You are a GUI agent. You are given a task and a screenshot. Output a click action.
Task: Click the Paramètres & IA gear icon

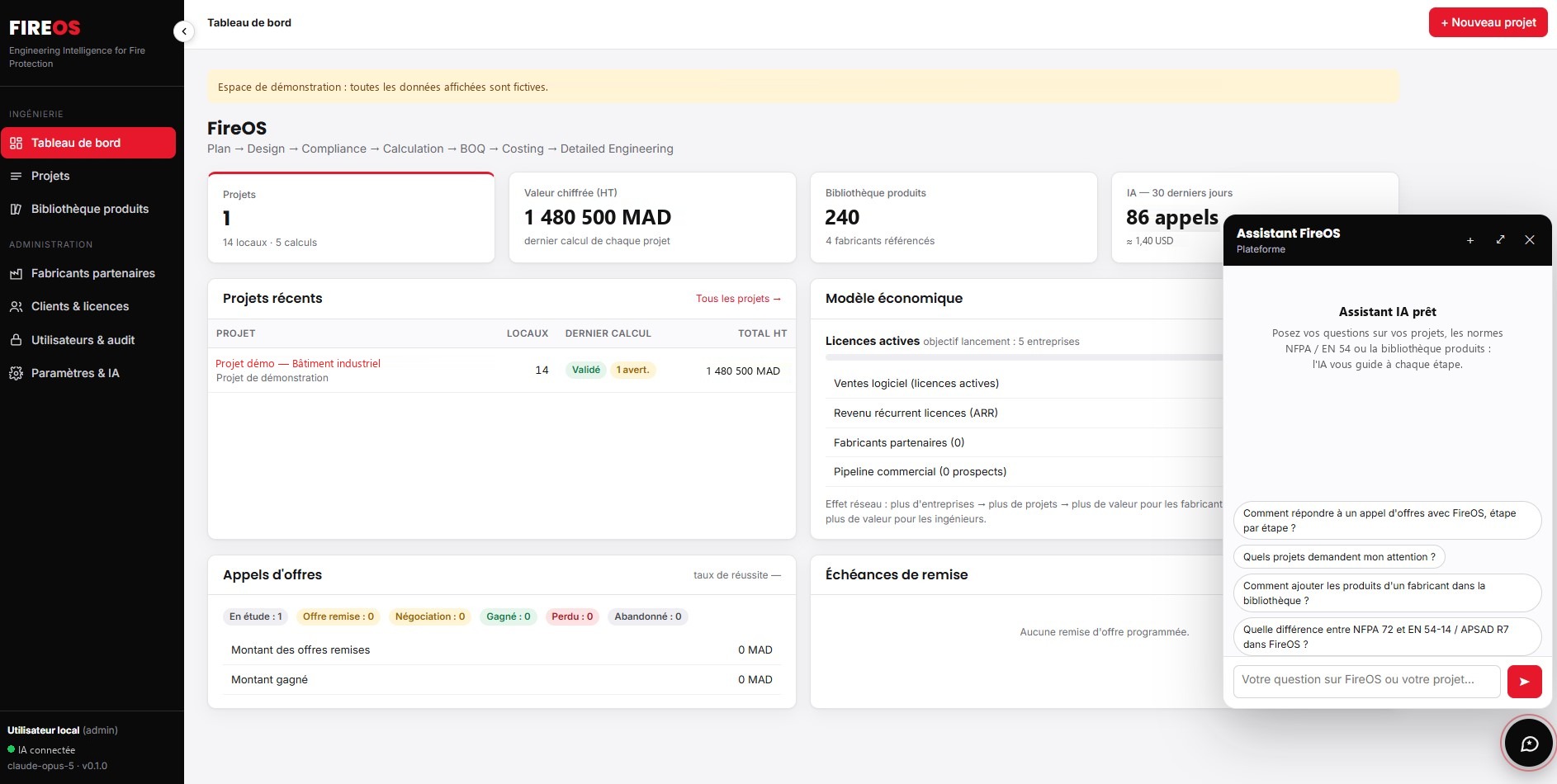[16, 373]
